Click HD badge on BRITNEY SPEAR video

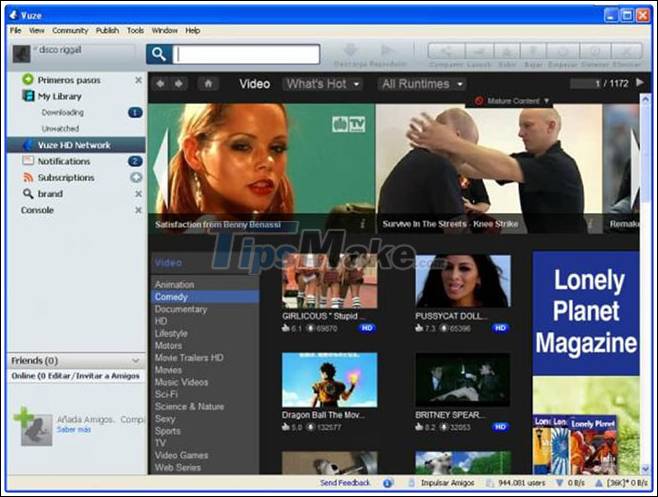pyautogui.click(x=500, y=427)
